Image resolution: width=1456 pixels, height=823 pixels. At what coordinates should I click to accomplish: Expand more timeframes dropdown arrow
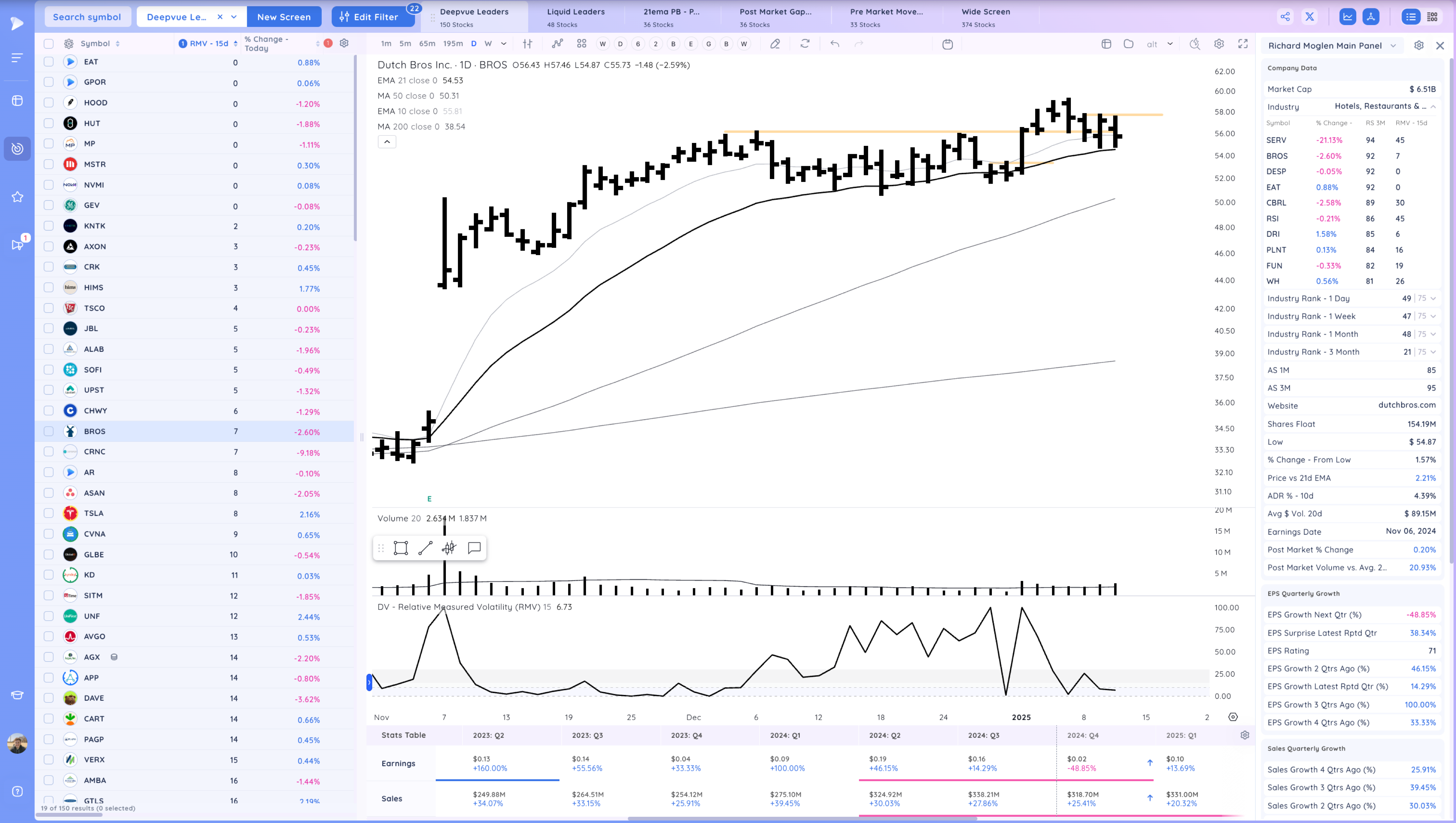pyautogui.click(x=504, y=44)
